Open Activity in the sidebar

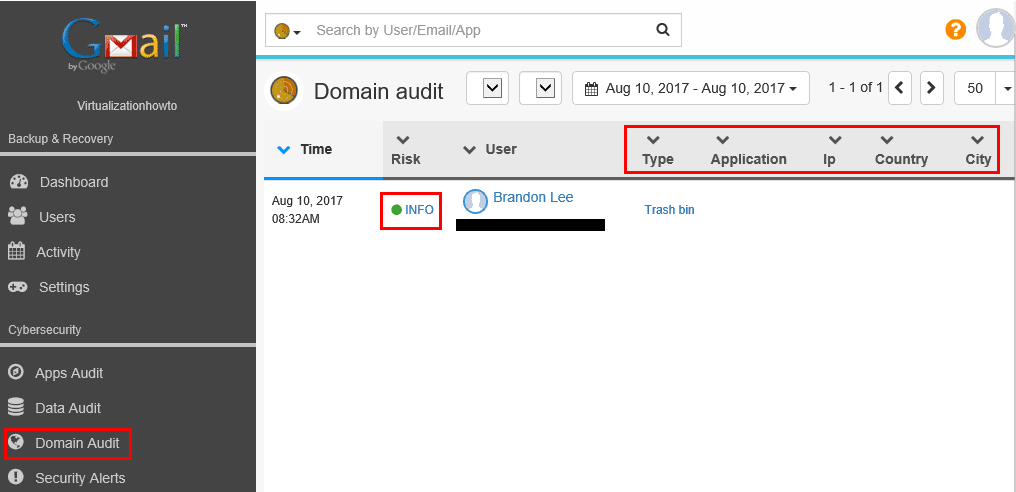[58, 252]
